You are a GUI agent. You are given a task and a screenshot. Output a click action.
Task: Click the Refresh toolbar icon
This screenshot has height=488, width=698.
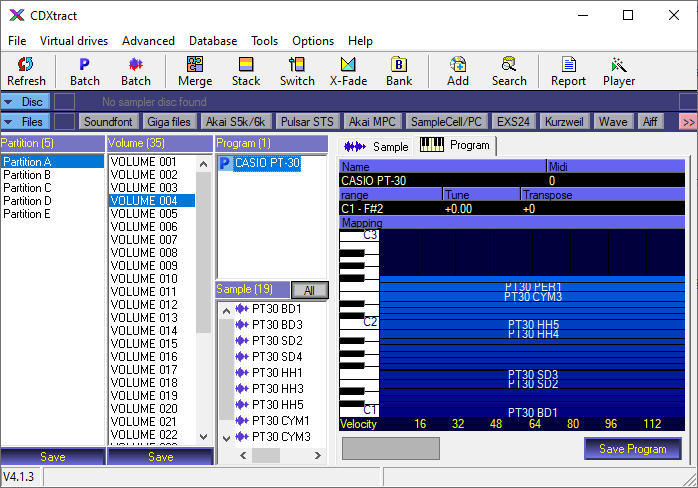point(26,71)
